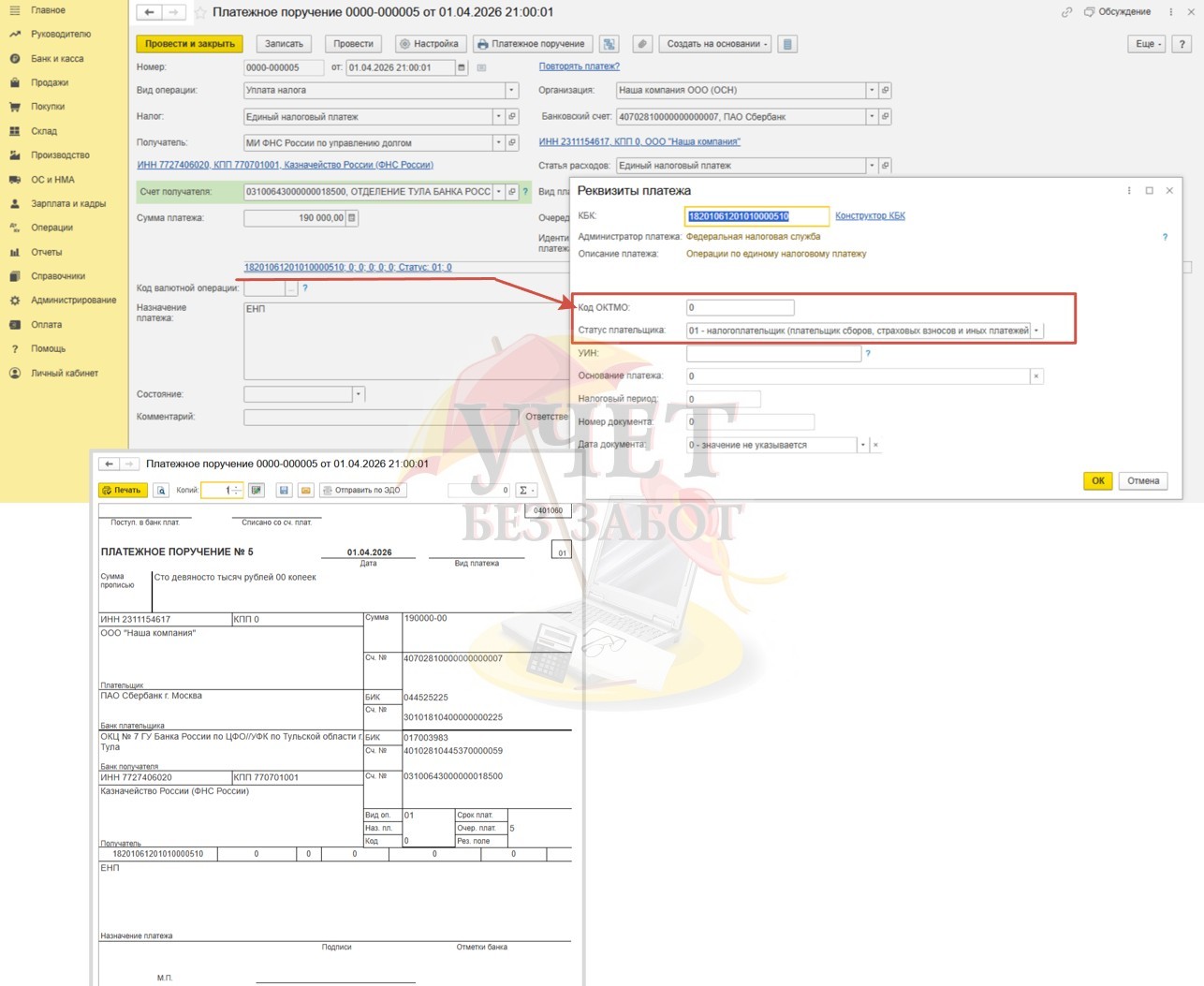This screenshot has height=986, width=1204.
Task: Toggle edit mode in print form toolbar
Action: click(257, 491)
